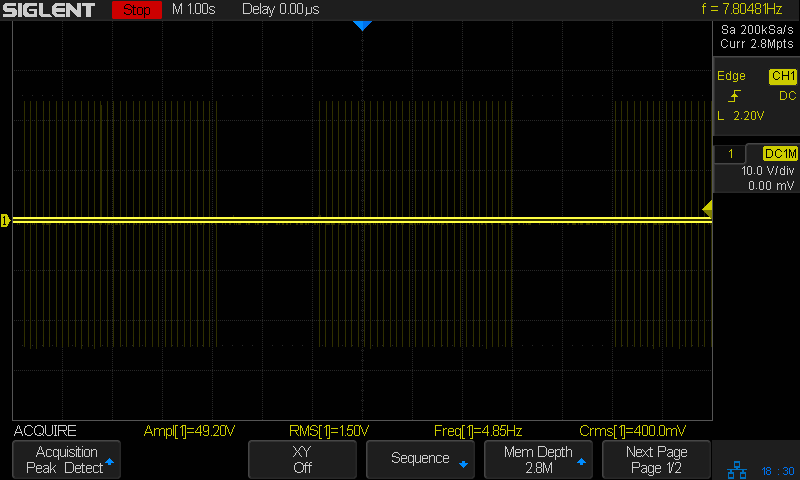Click the ACQUIRE menu label
800x480 pixels.
click(45, 431)
